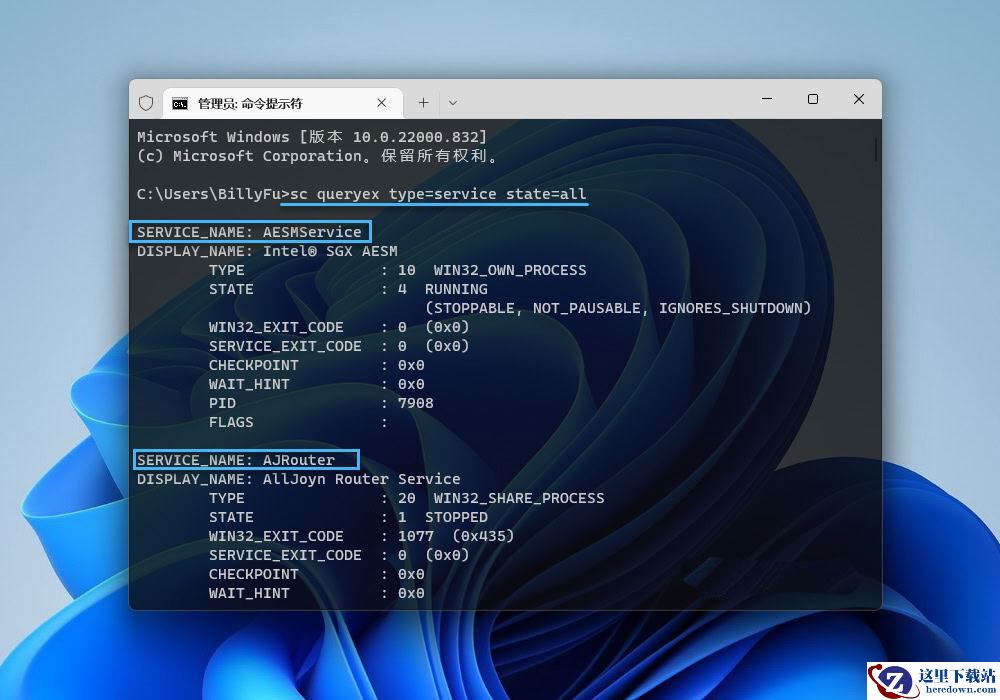
Task: Click DISPLAY_NAME: Intel® SGX AESM line
Action: pyautogui.click(x=267, y=251)
